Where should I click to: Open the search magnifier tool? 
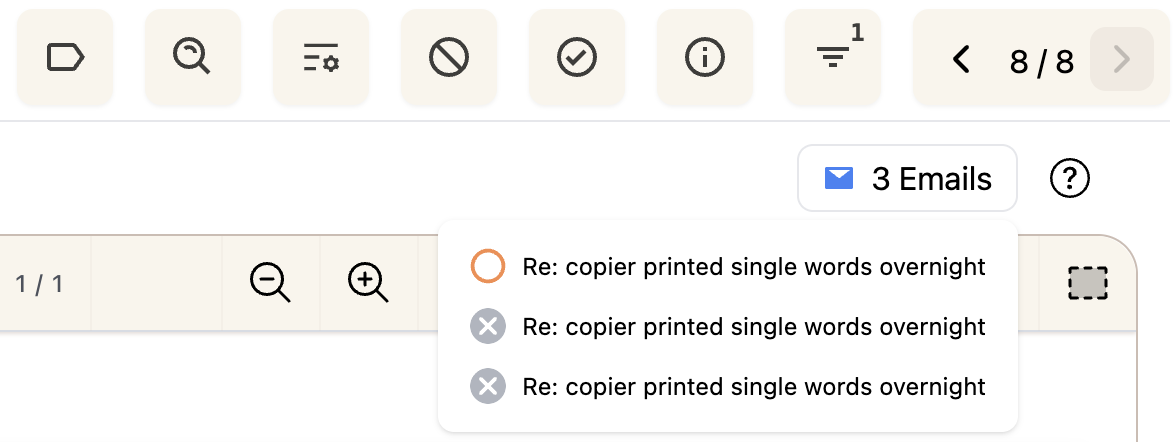point(193,58)
